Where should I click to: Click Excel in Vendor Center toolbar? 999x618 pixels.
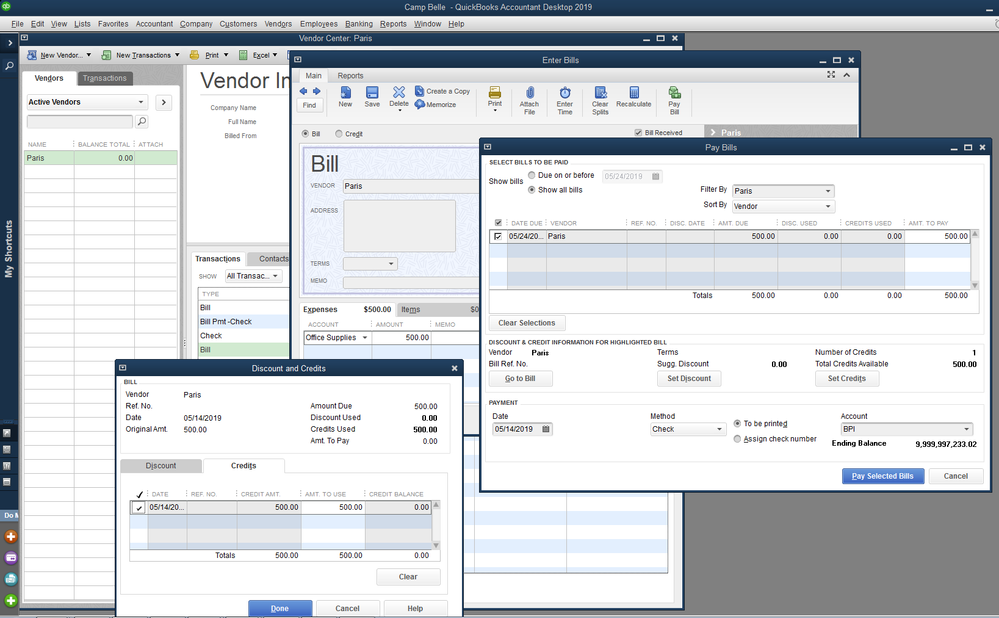[x=258, y=55]
